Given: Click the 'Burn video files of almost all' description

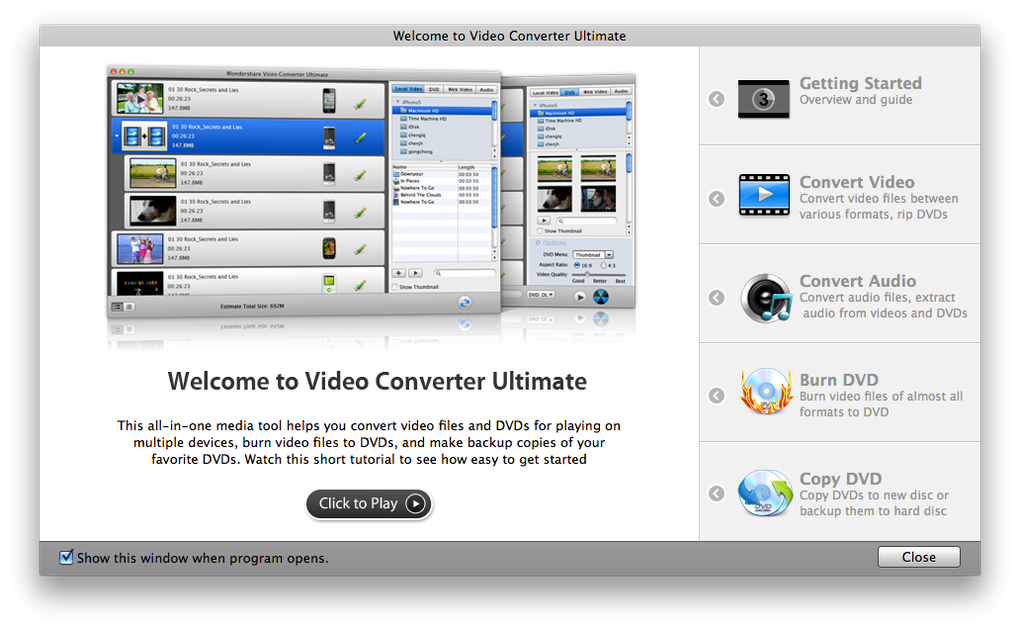Looking at the screenshot, I should coord(881,396).
